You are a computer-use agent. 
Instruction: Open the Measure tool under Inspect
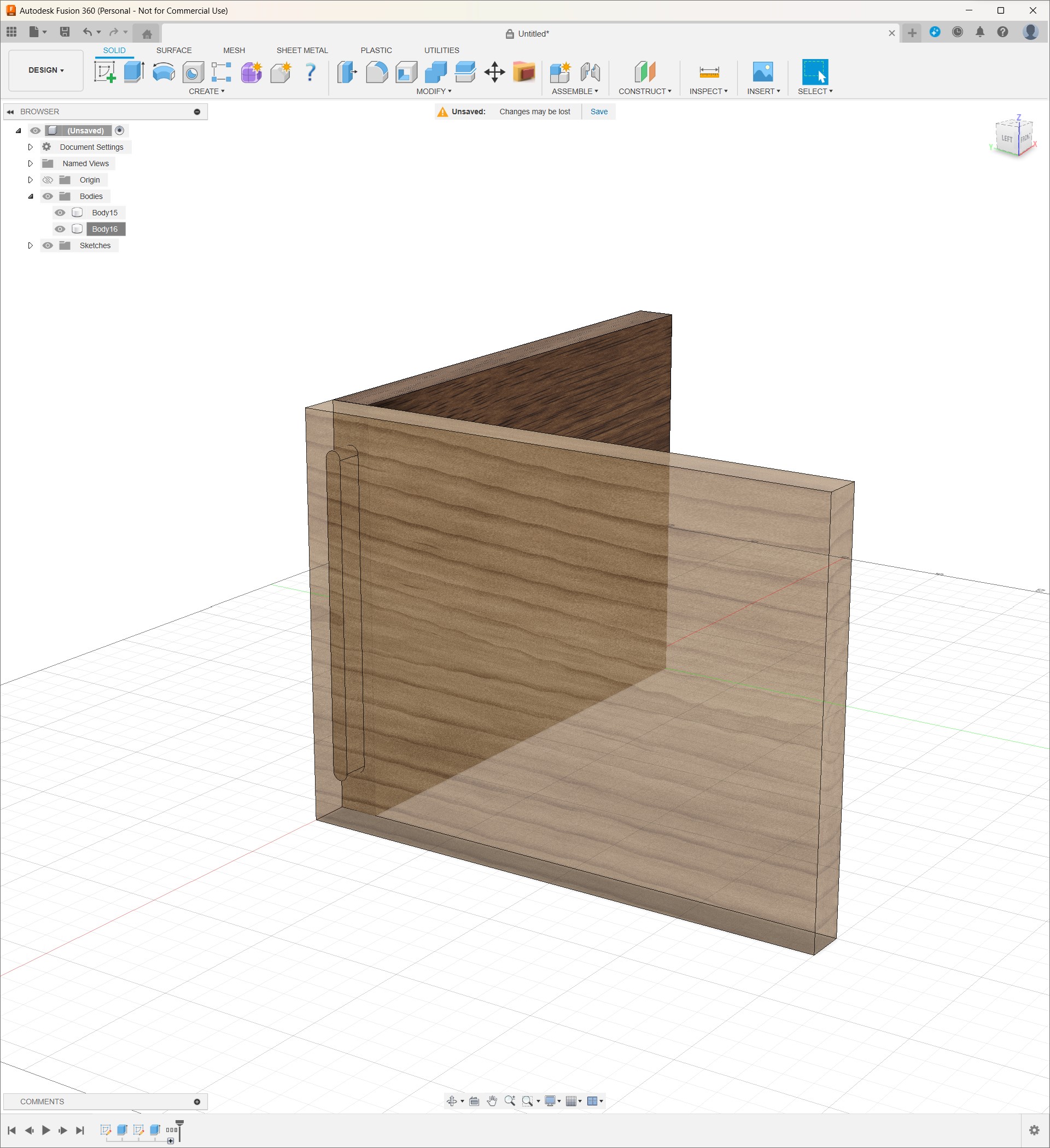coord(708,72)
